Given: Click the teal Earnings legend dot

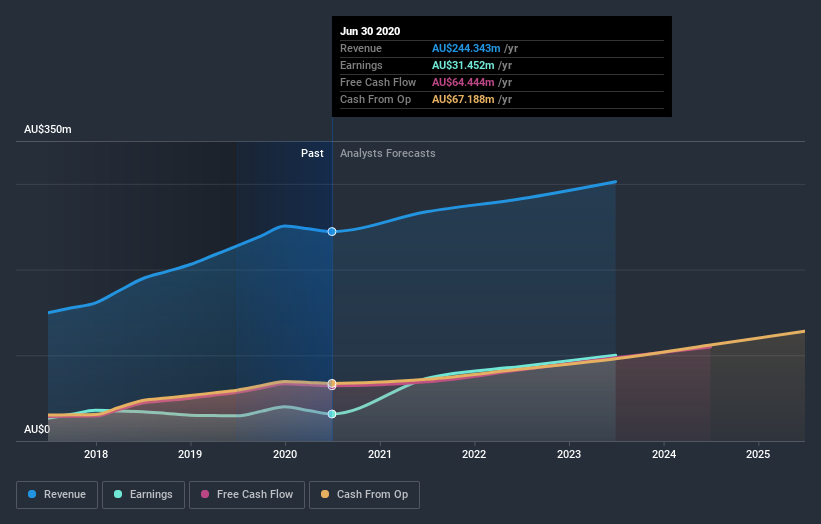Looking at the screenshot, I should click(118, 494).
